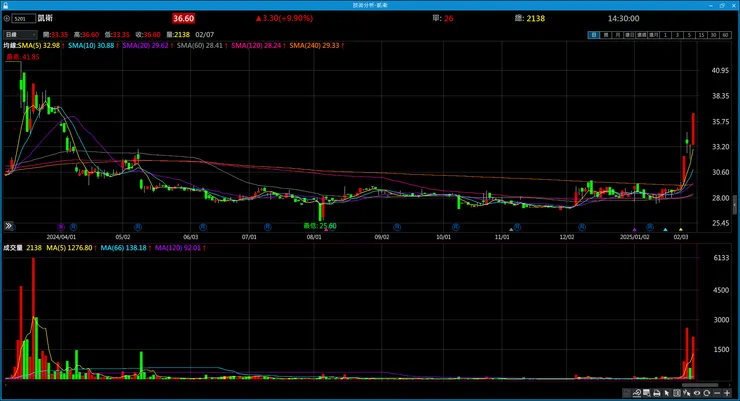
Task: Zoom in chart with the plus icon
Action: tap(727, 393)
